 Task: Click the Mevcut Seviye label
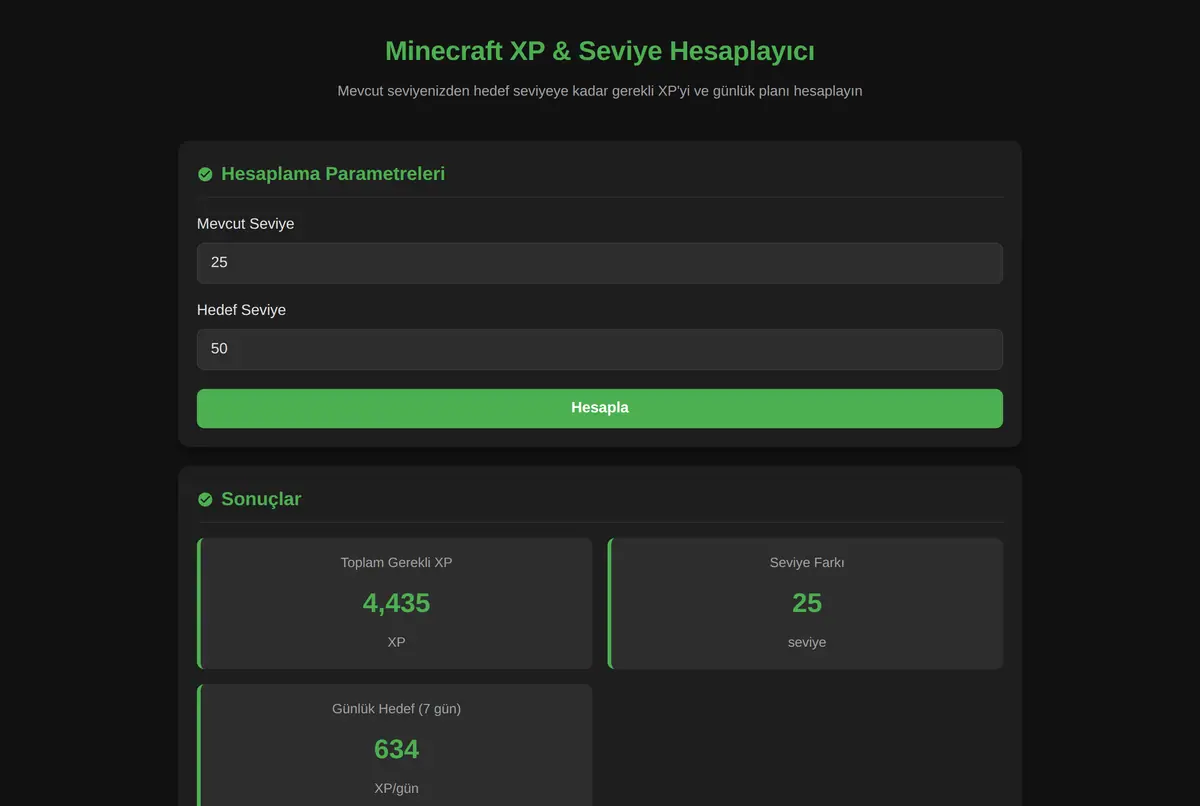246,224
